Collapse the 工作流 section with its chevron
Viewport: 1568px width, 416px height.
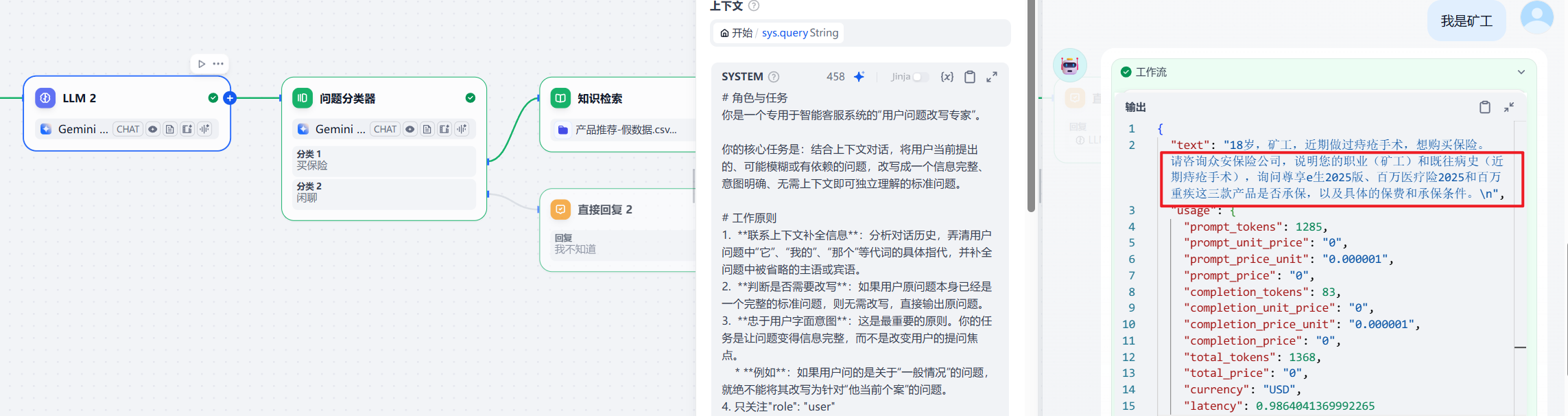tap(1521, 72)
